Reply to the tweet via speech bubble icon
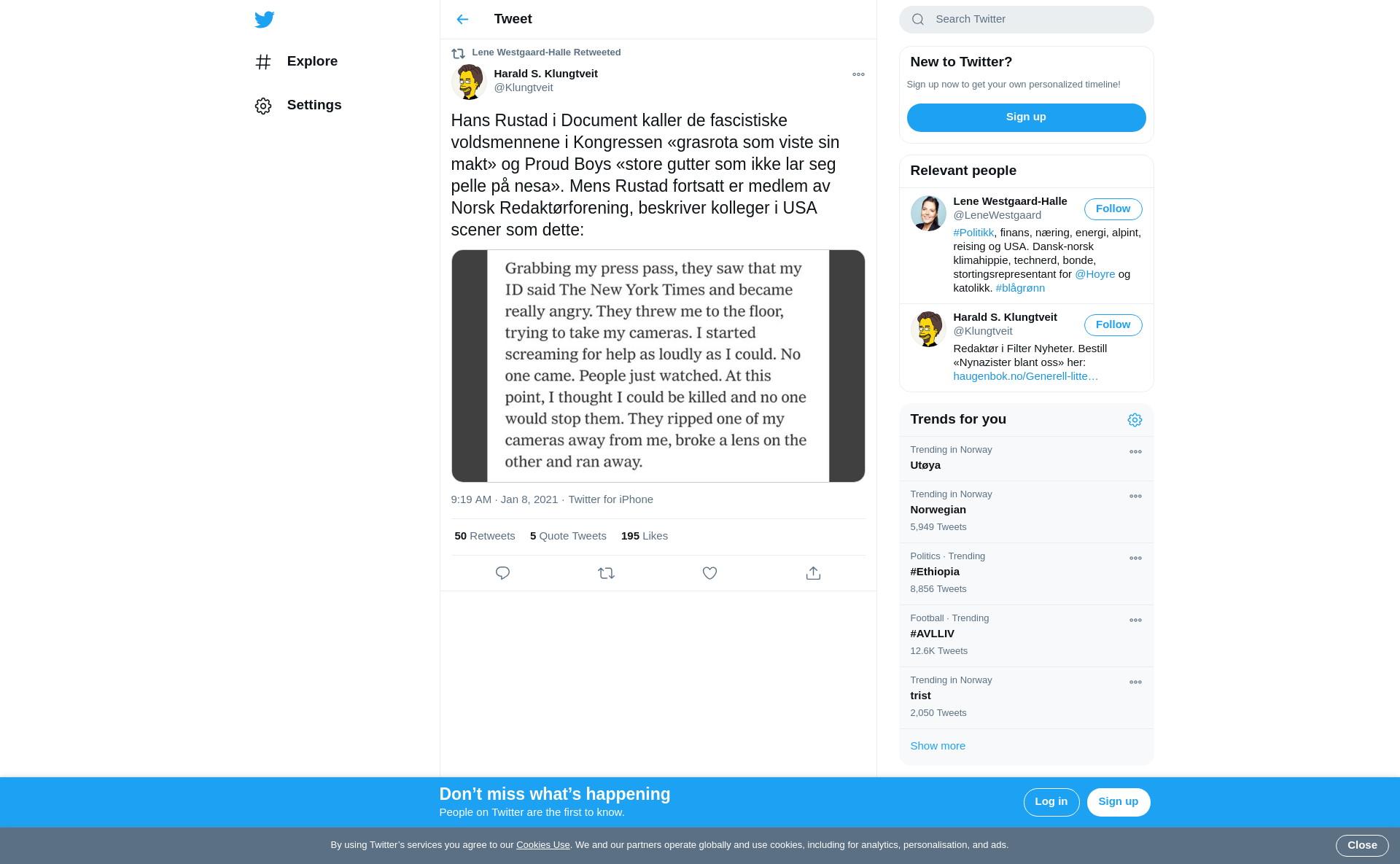This screenshot has height=864, width=1400. pos(502,573)
